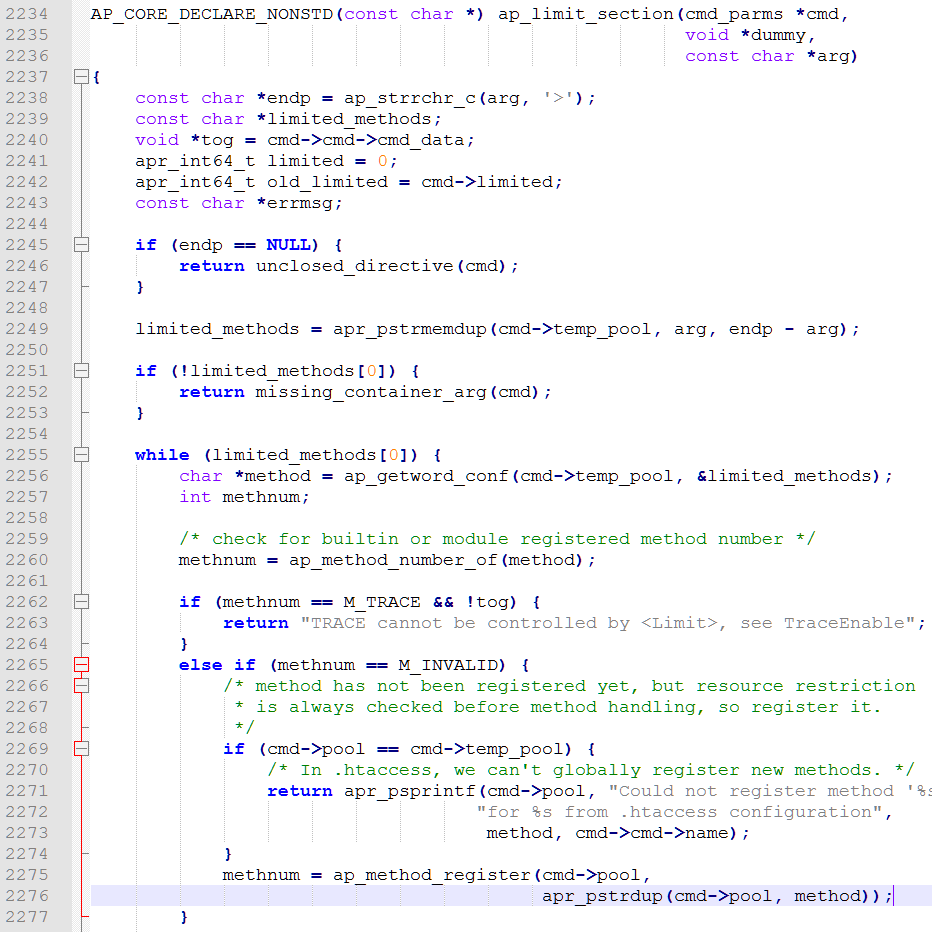Collapse the M_TRACE if-block fold marker
932x932 pixels.
tap(81, 602)
